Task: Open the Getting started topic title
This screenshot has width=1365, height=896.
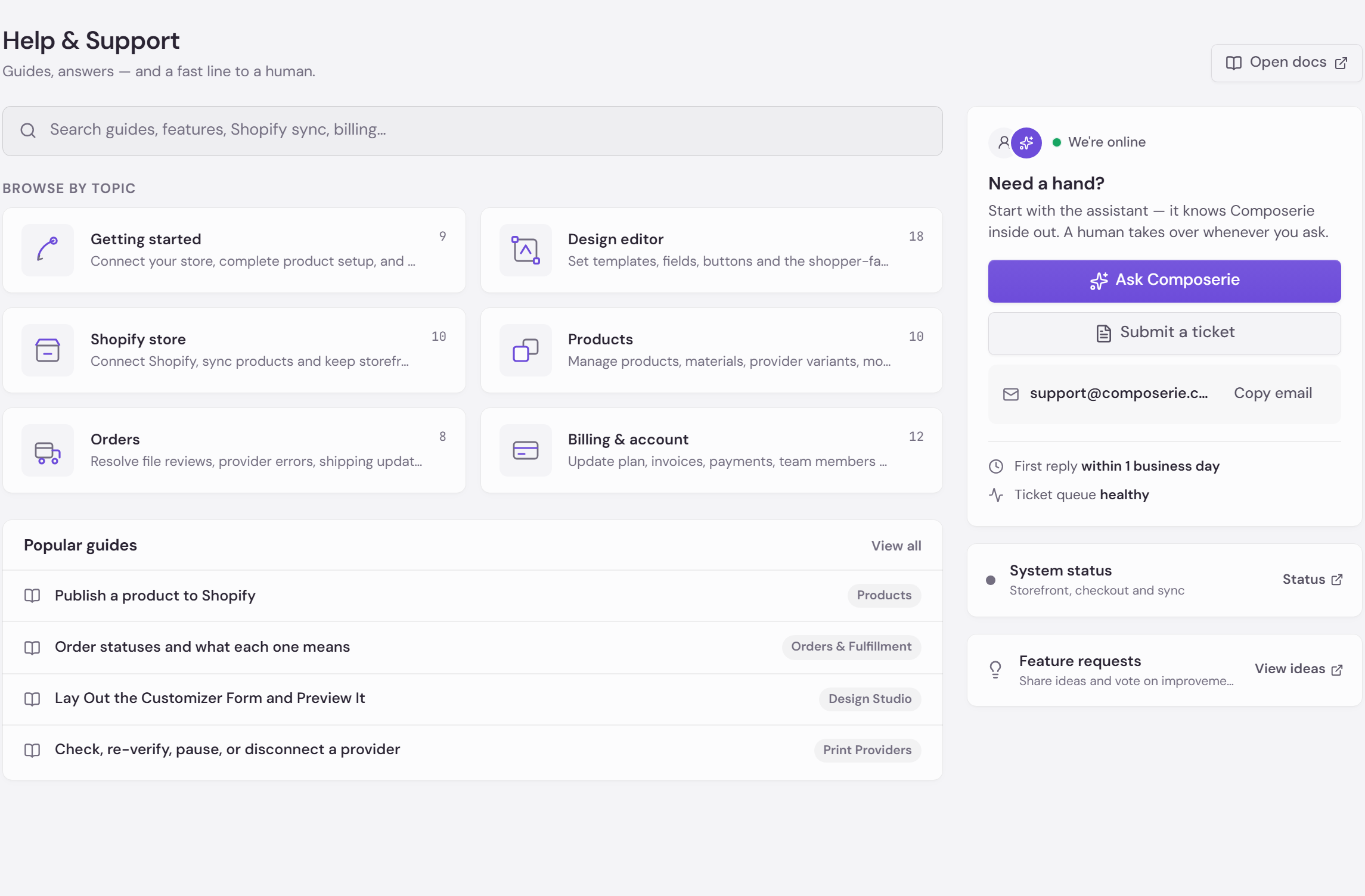Action: [146, 239]
